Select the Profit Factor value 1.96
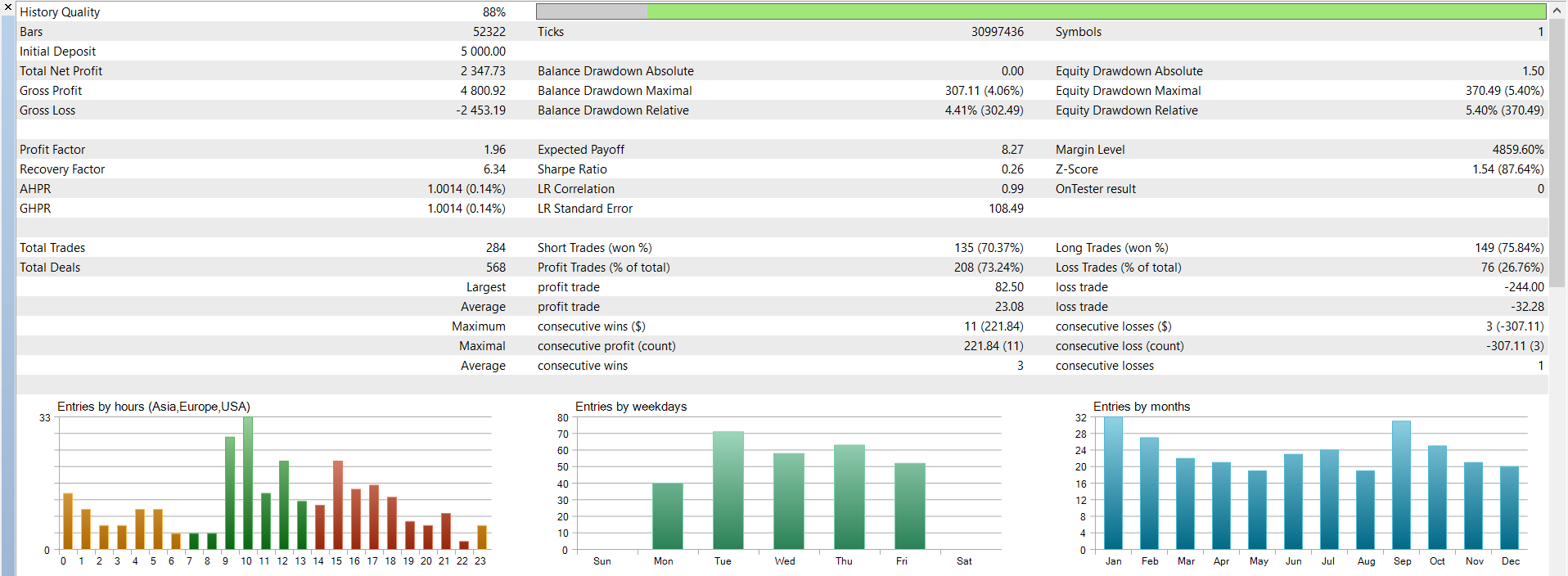Image resolution: width=1568 pixels, height=576 pixels. (494, 150)
